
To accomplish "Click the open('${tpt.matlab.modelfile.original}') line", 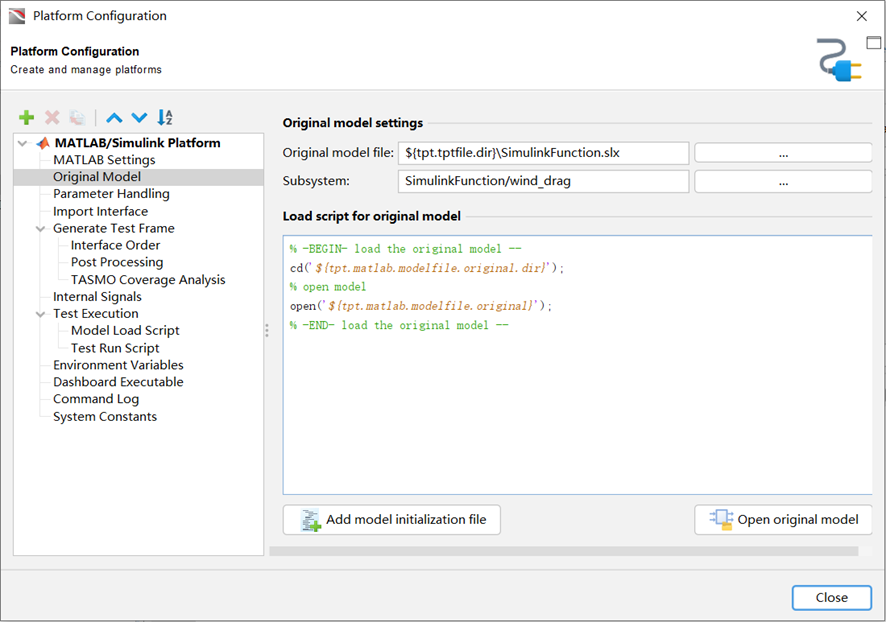I will pyautogui.click(x=420, y=306).
